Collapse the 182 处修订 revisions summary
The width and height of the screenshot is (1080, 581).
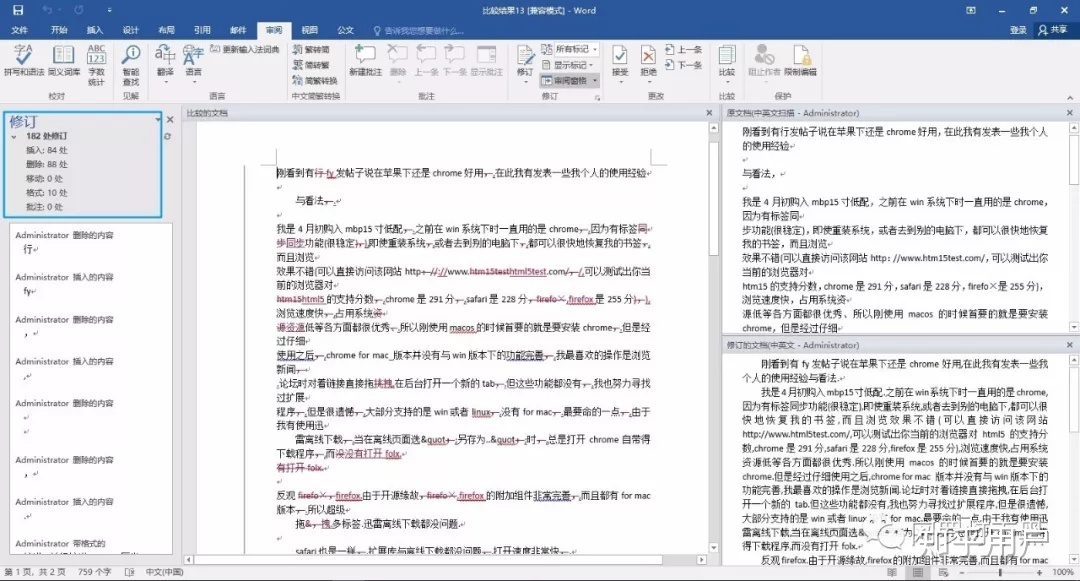tap(14, 136)
